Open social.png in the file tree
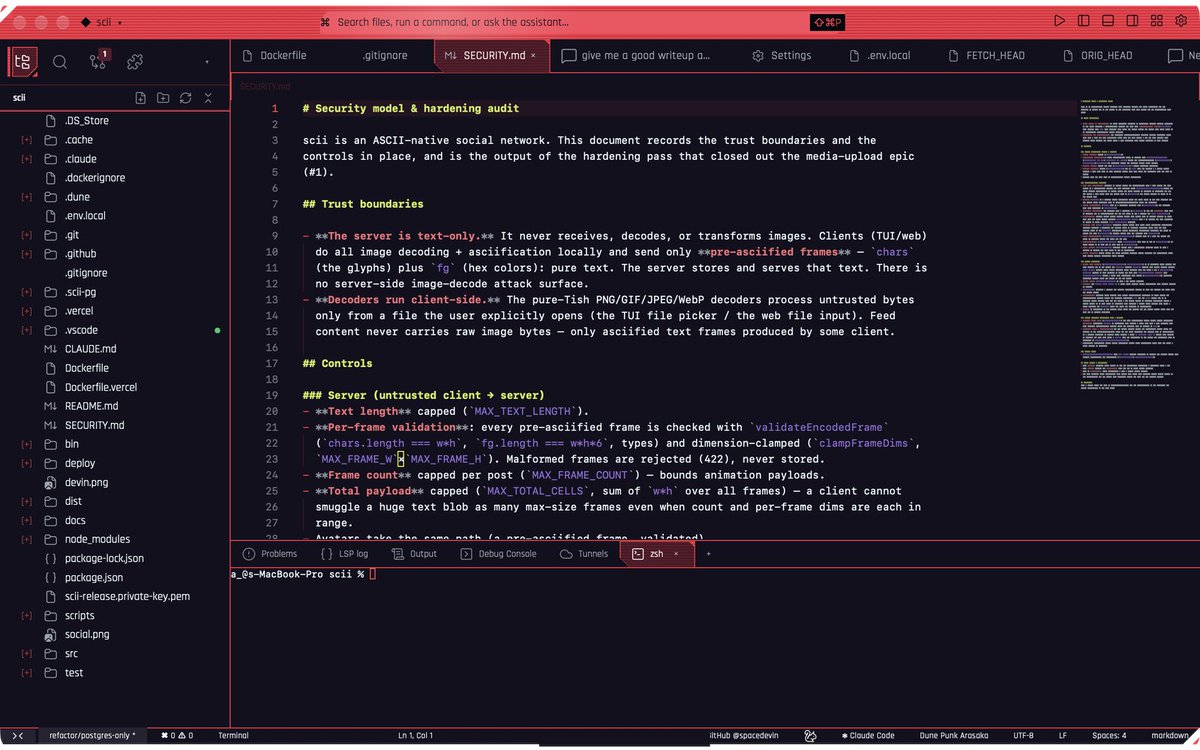1200x750 pixels. tap(87, 634)
